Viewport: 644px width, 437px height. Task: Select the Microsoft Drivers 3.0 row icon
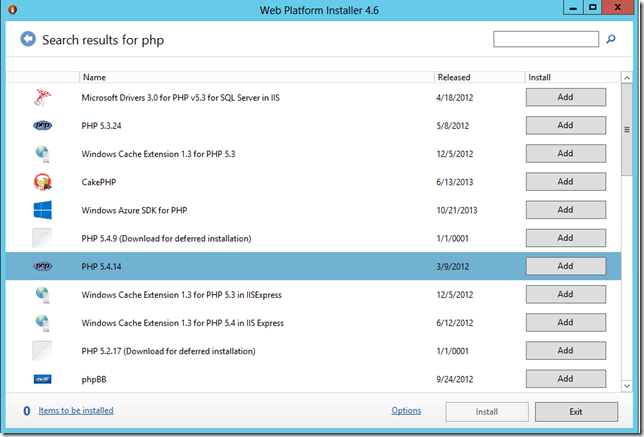pos(42,97)
